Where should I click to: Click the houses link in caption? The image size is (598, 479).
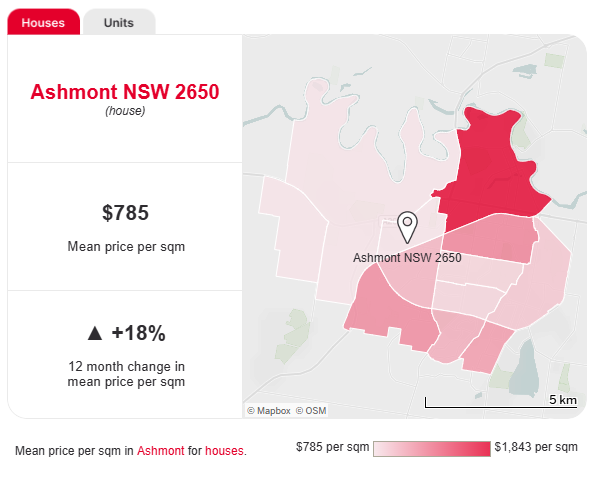224,451
